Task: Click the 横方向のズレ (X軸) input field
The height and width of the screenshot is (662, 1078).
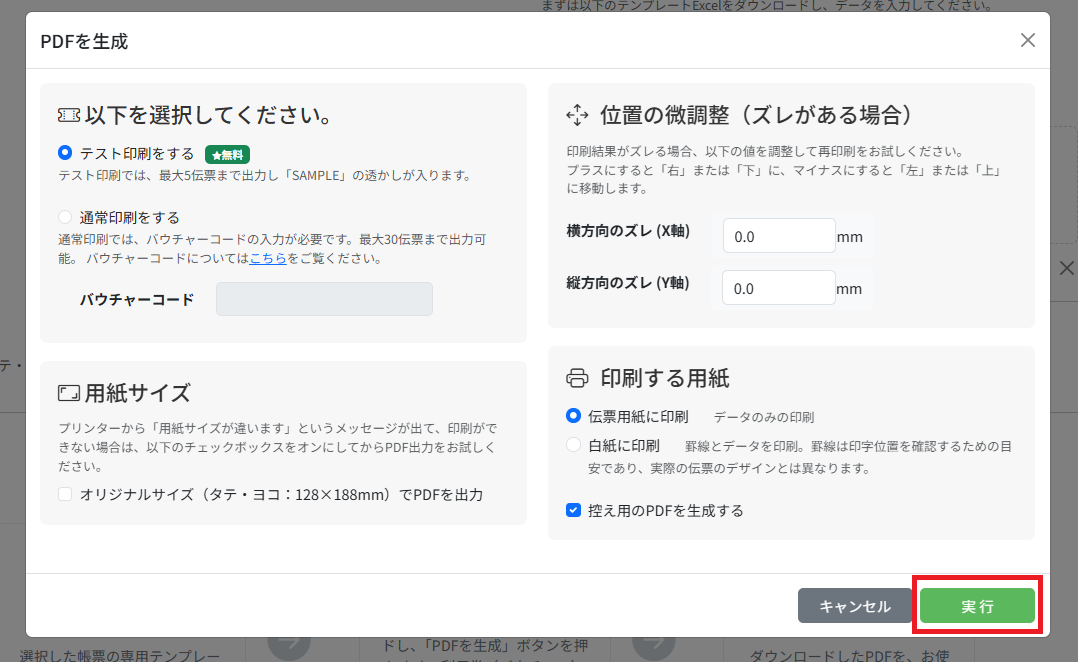Action: coord(778,236)
